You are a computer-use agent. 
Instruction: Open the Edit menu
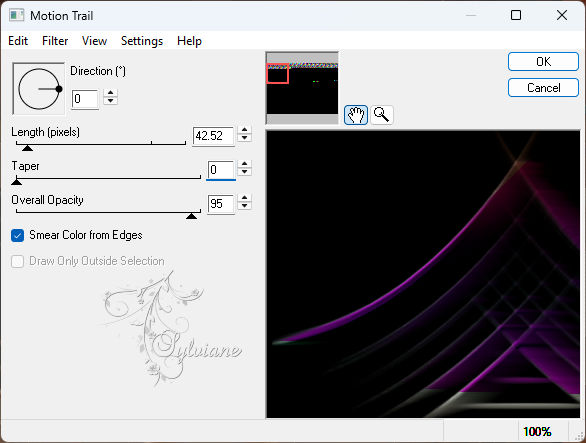coord(18,41)
